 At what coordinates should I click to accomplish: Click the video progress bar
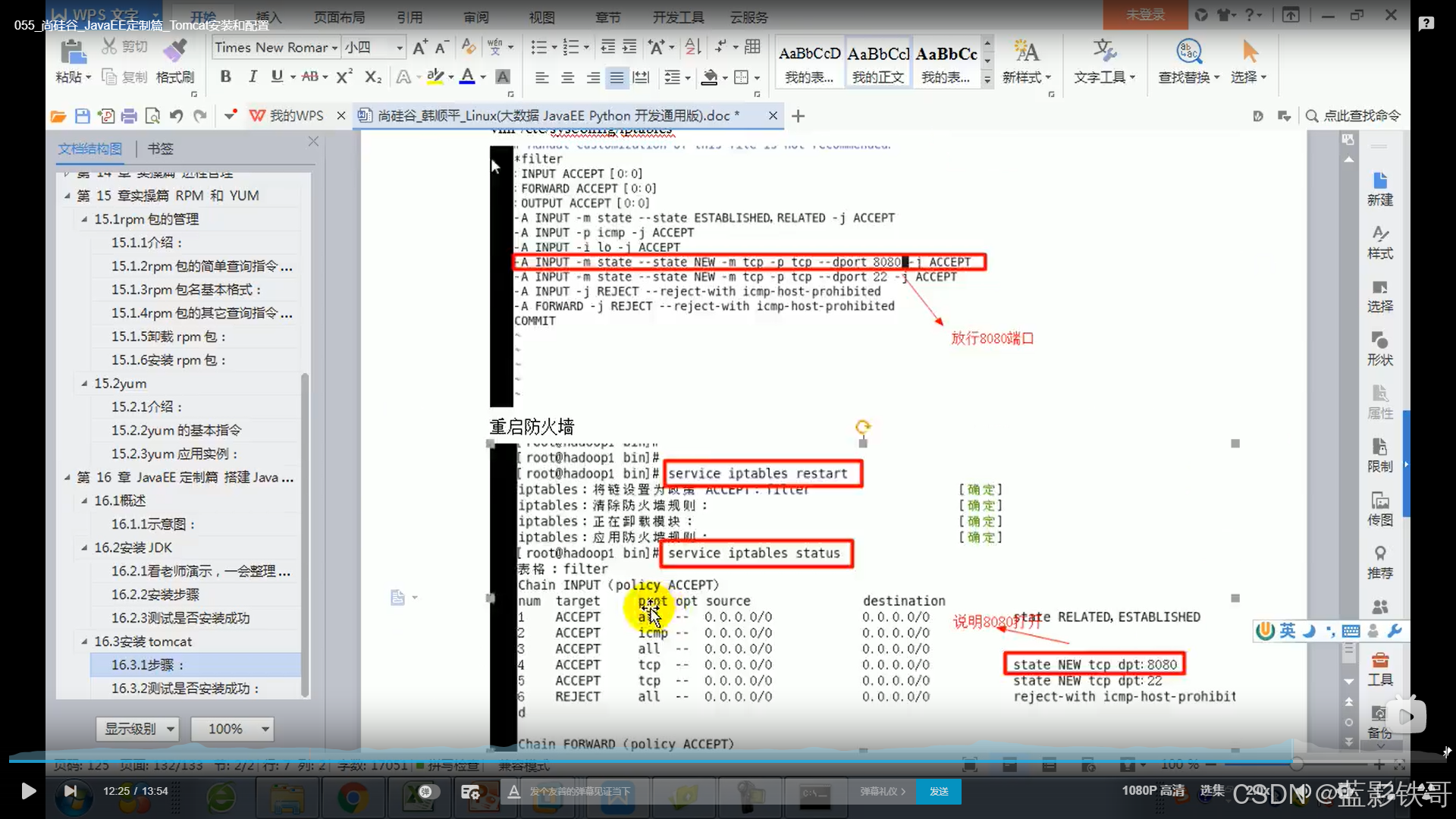pyautogui.click(x=728, y=761)
